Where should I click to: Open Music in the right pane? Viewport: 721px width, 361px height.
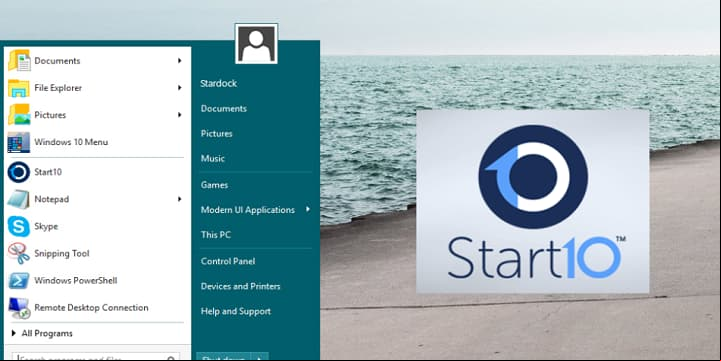pyautogui.click(x=212, y=158)
